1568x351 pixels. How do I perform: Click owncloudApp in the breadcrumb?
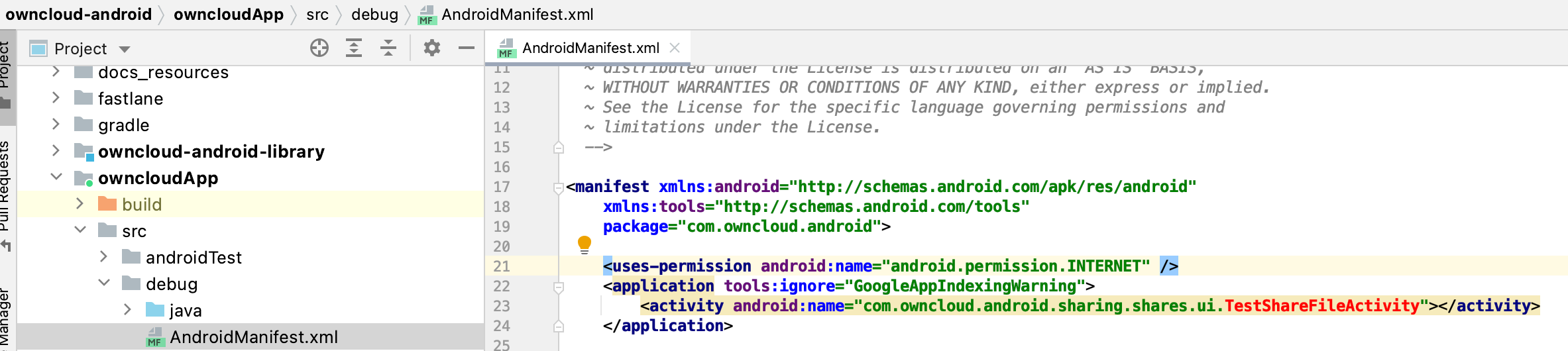[229, 15]
